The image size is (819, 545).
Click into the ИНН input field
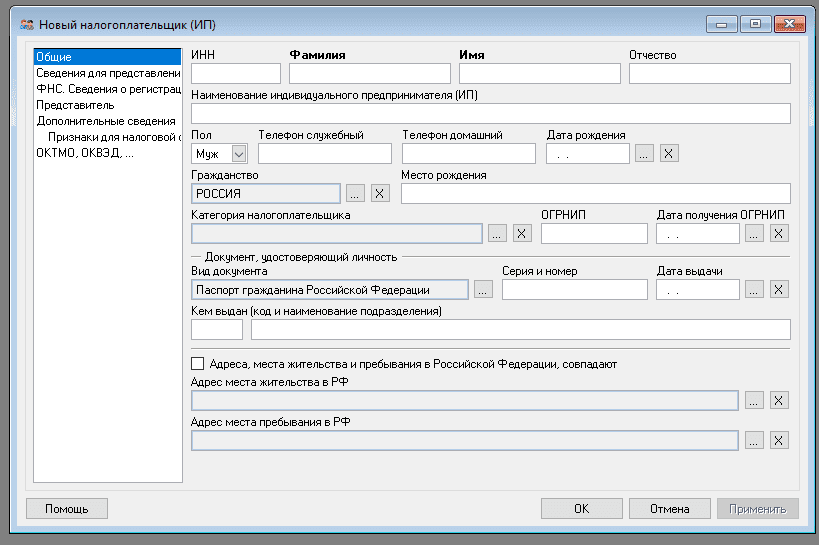pyautogui.click(x=236, y=73)
